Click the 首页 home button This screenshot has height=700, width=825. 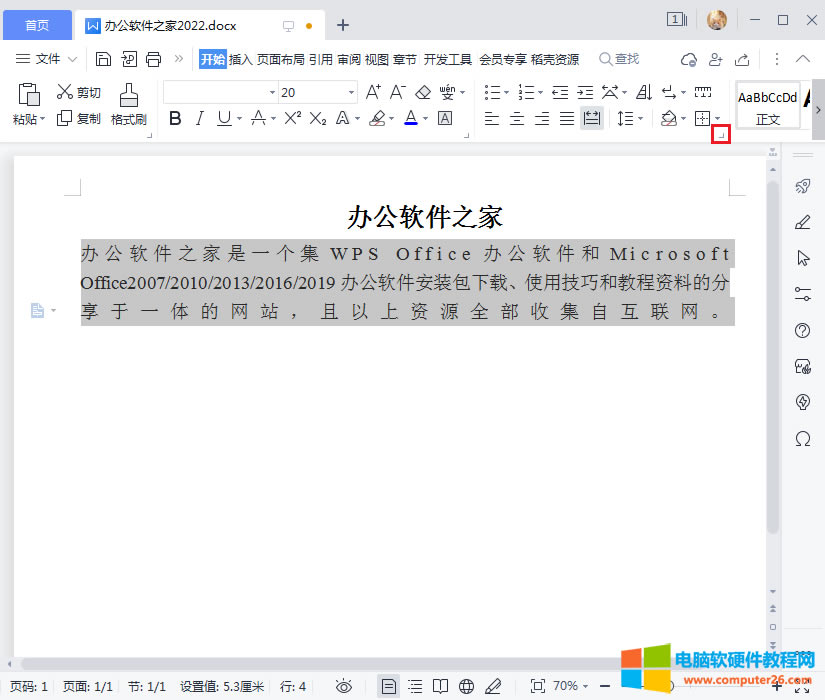pos(36,25)
